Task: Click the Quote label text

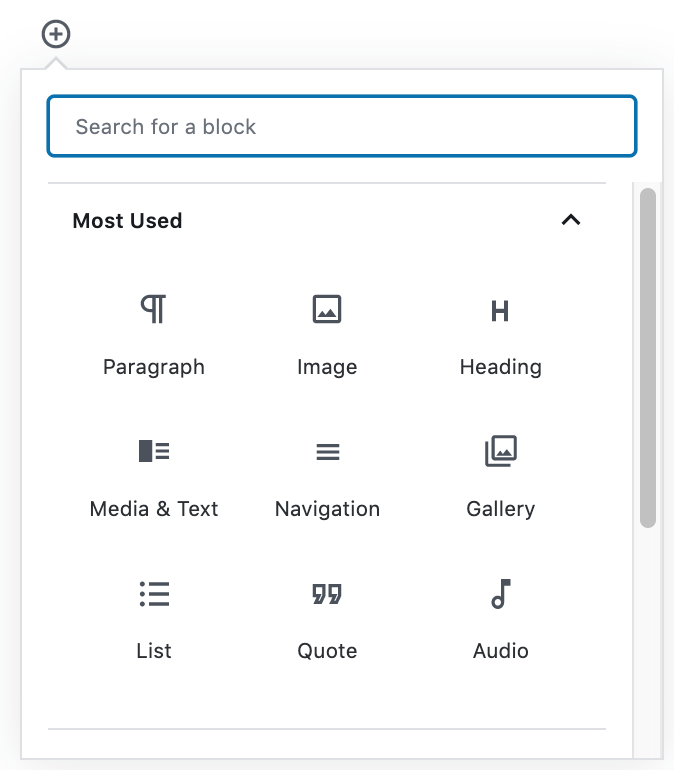Action: (327, 651)
